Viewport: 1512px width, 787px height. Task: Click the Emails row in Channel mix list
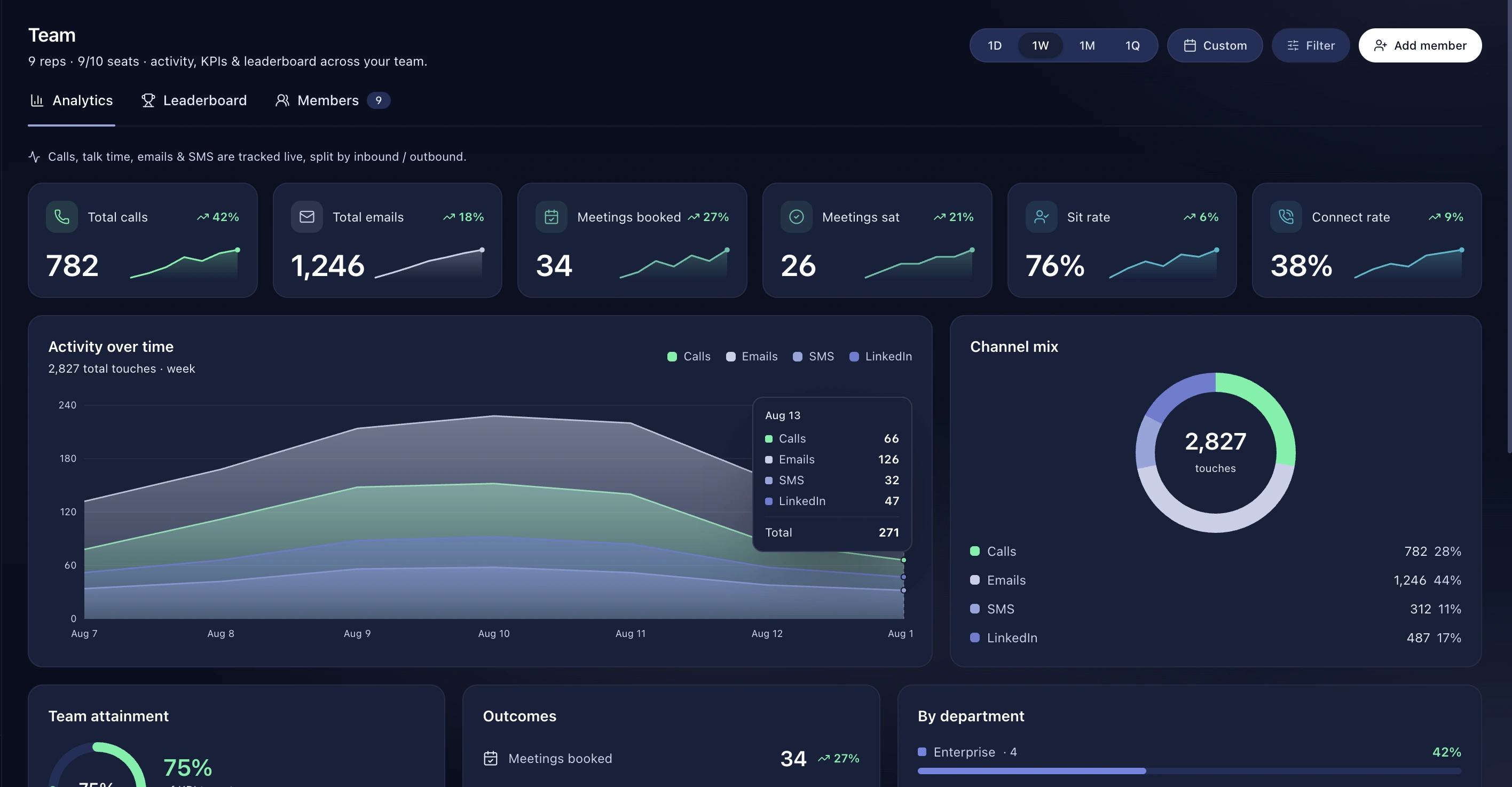(x=1215, y=580)
